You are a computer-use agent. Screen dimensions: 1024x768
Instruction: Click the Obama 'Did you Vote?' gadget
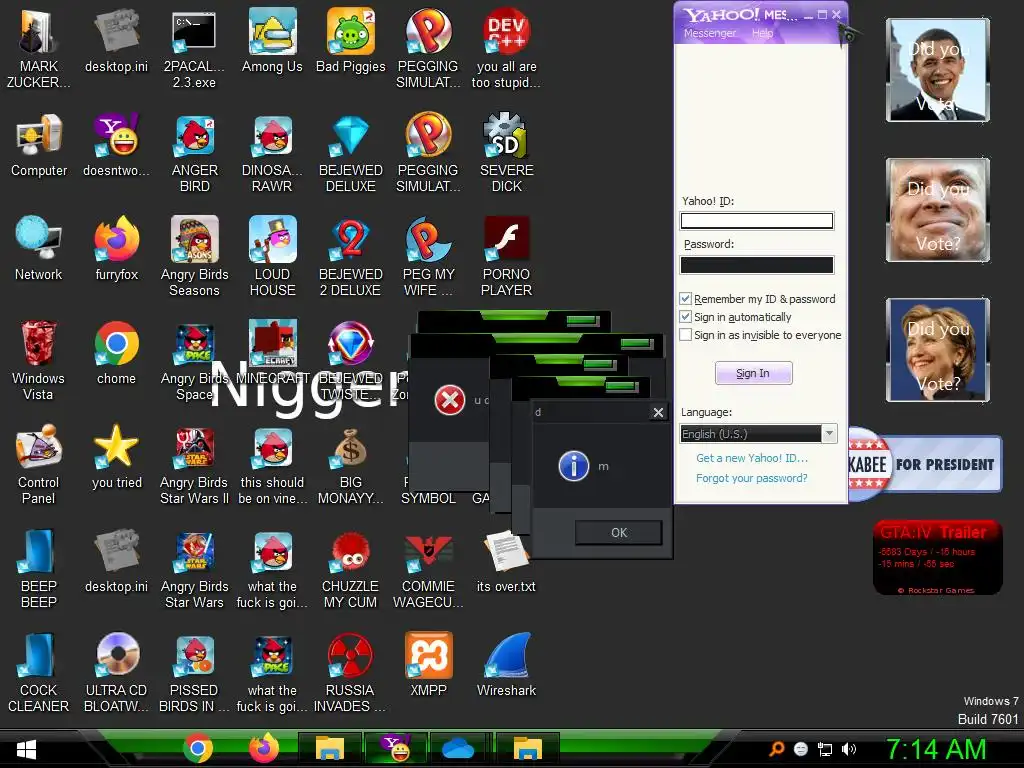938,70
